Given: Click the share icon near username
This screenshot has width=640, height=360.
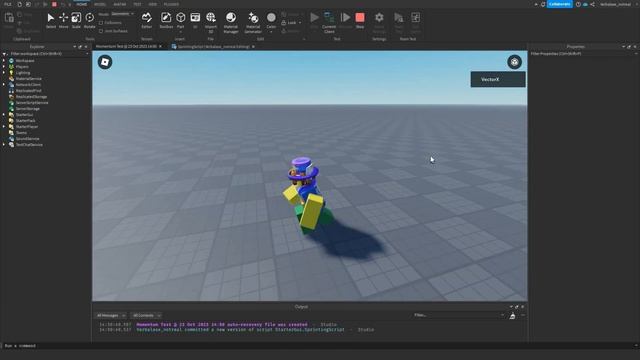Looking at the screenshot, I should coord(592,4).
